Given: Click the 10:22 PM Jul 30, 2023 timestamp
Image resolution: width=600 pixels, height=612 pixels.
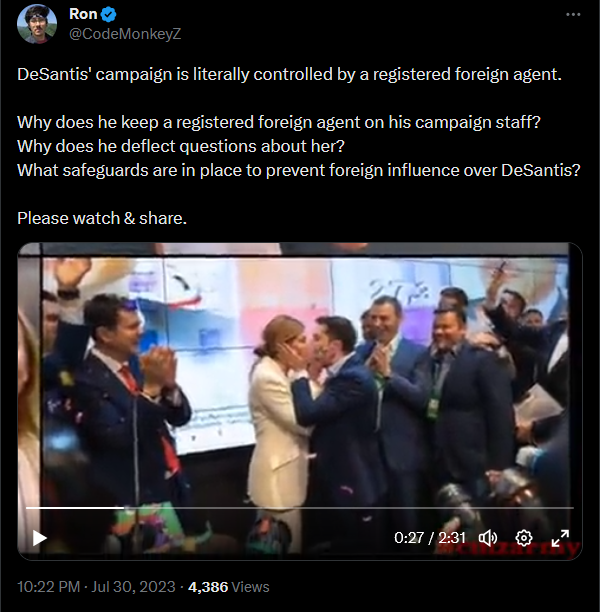Looking at the screenshot, I should pos(96,587).
